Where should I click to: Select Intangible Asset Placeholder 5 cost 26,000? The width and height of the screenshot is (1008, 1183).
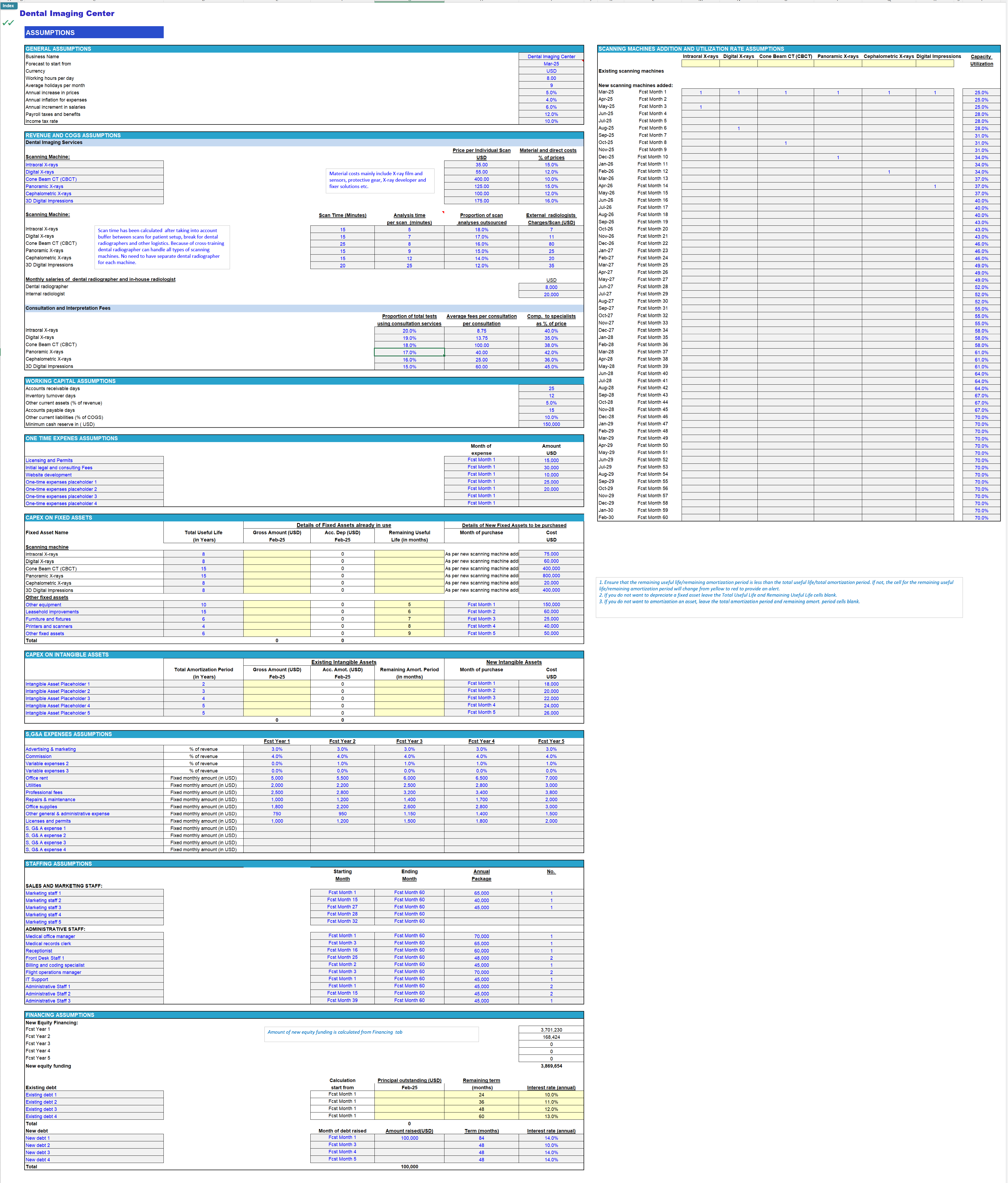(x=551, y=713)
